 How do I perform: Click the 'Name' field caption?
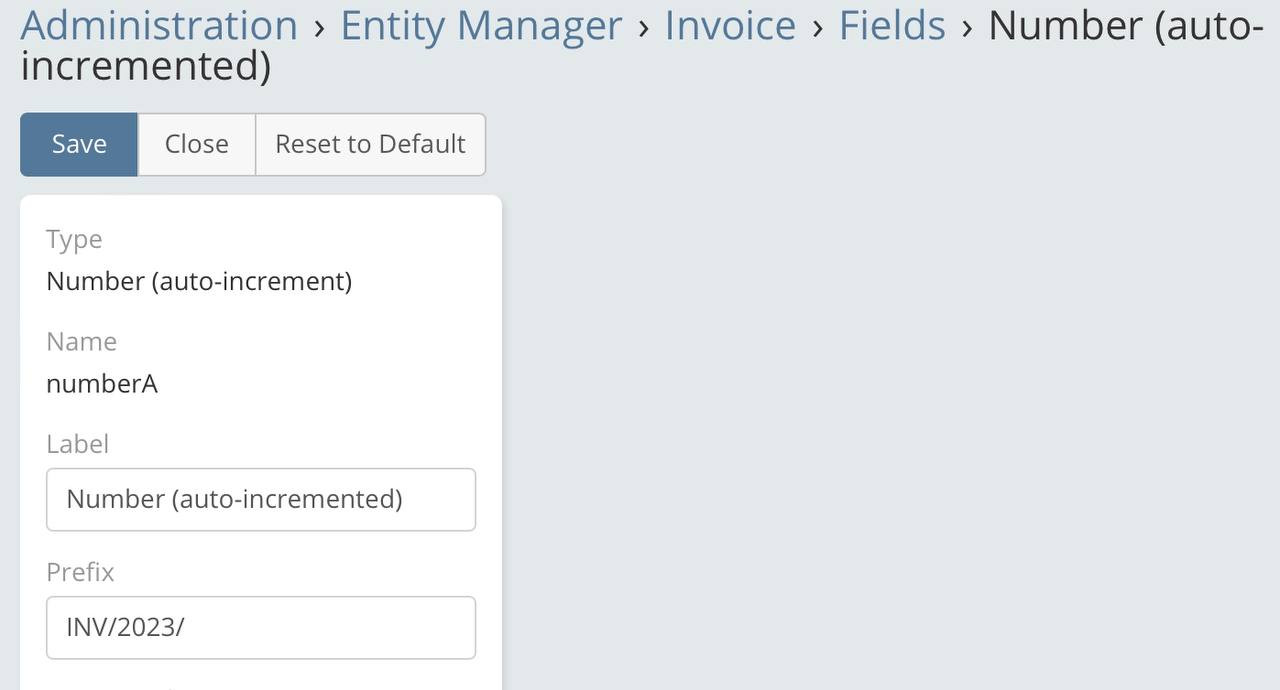(x=81, y=341)
